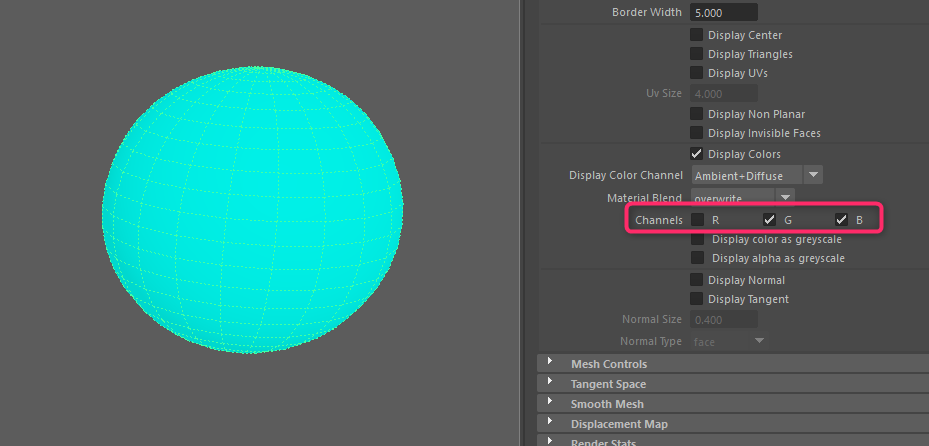This screenshot has width=929, height=446.
Task: Uncheck the Display Colors checkbox
Action: [697, 154]
